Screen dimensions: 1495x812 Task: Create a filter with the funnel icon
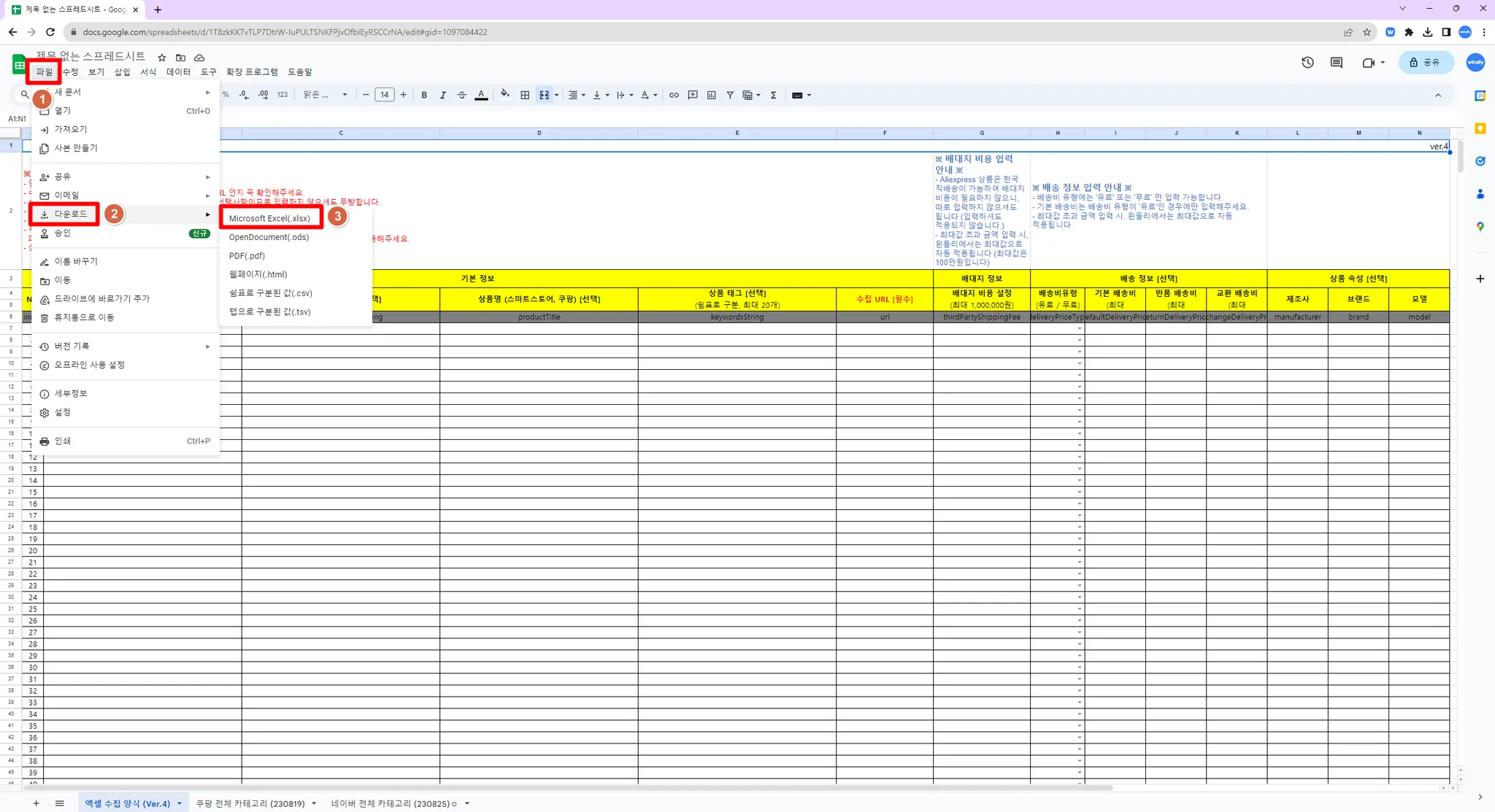(730, 95)
